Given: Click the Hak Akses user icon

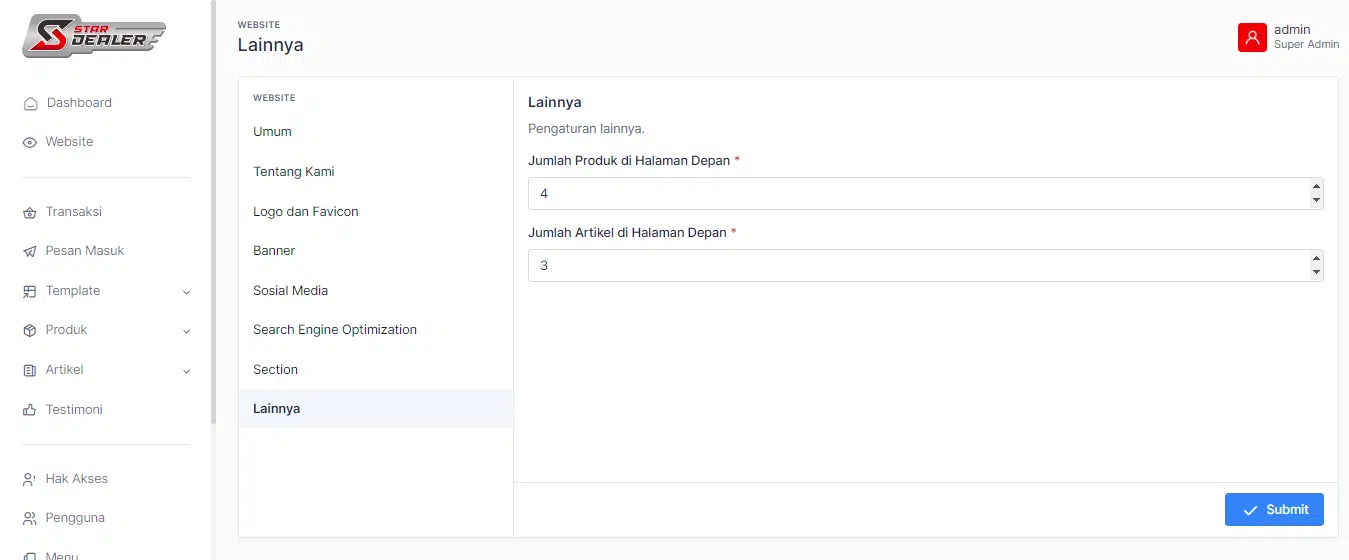Looking at the screenshot, I should click(30, 479).
